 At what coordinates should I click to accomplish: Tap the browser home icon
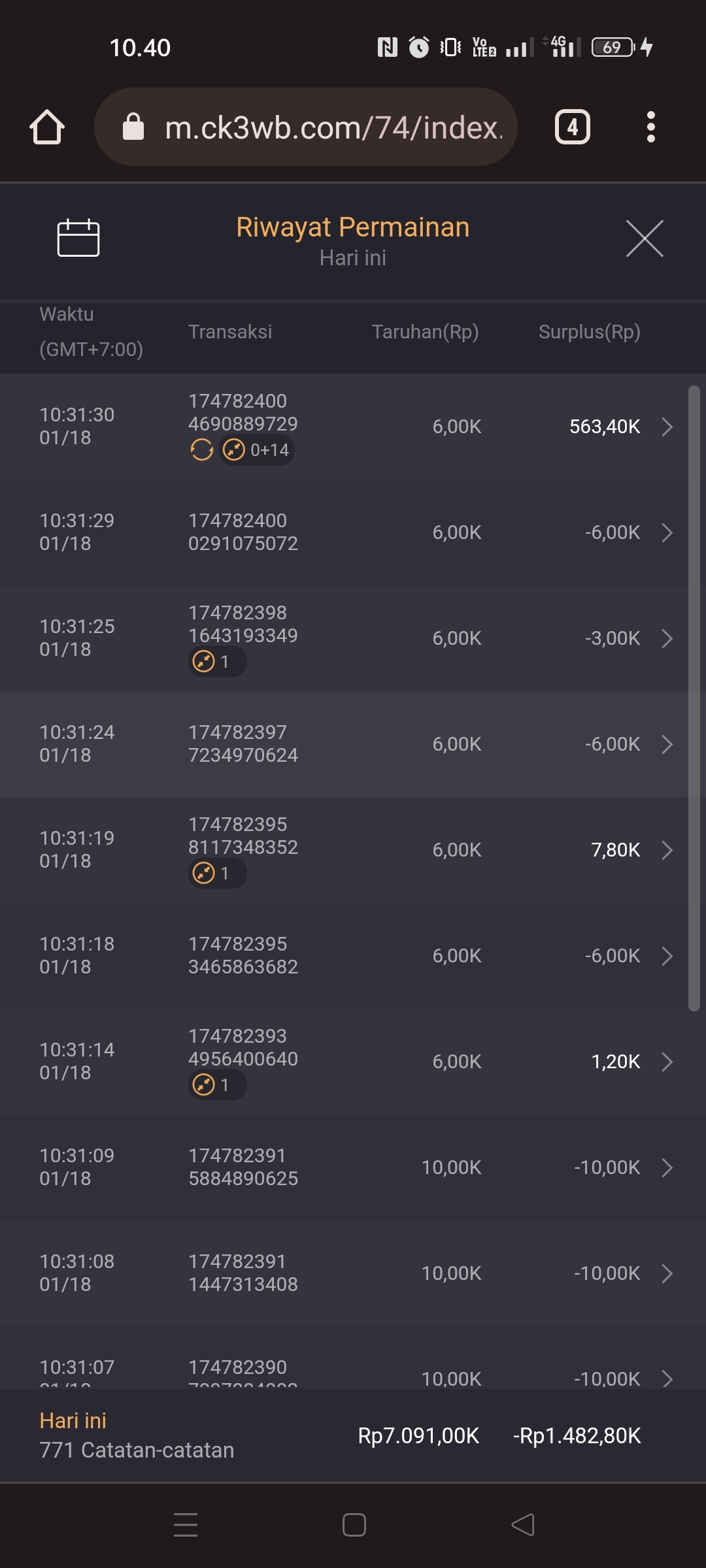tap(47, 127)
